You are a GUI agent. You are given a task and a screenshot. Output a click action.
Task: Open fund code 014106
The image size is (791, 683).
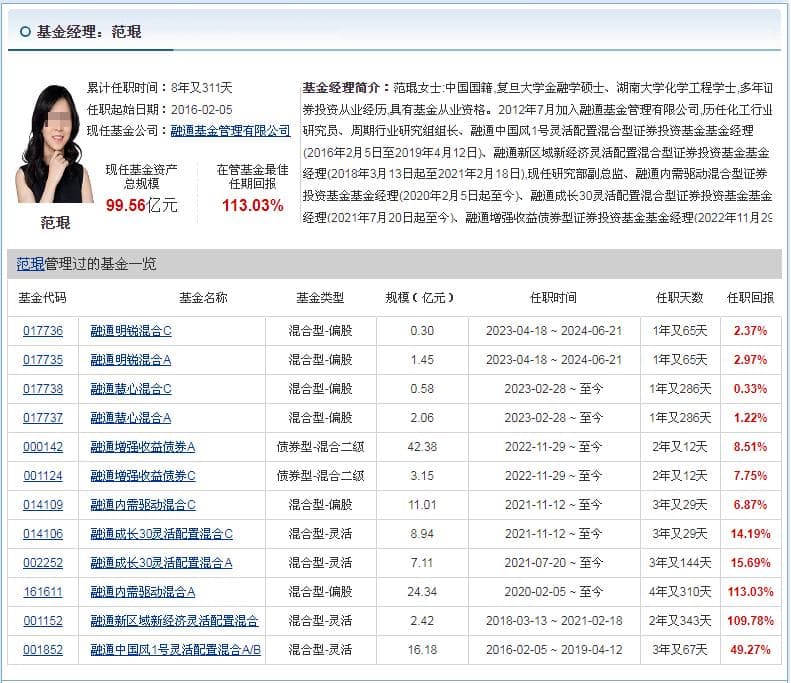43,534
